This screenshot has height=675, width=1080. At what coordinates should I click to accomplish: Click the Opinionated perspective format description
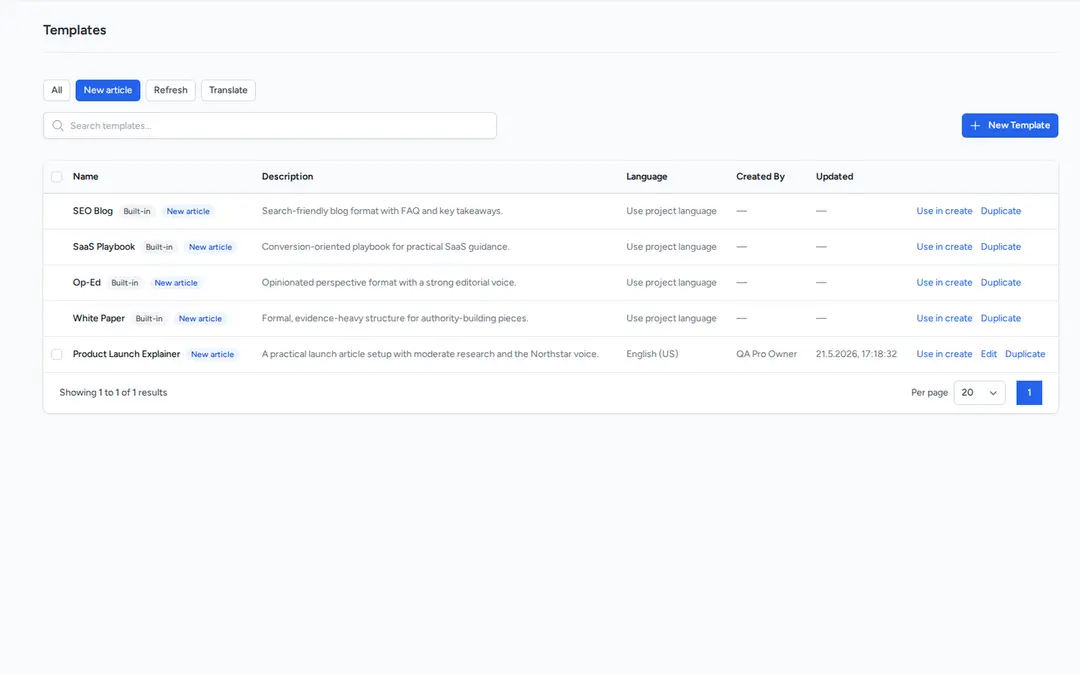coord(389,282)
